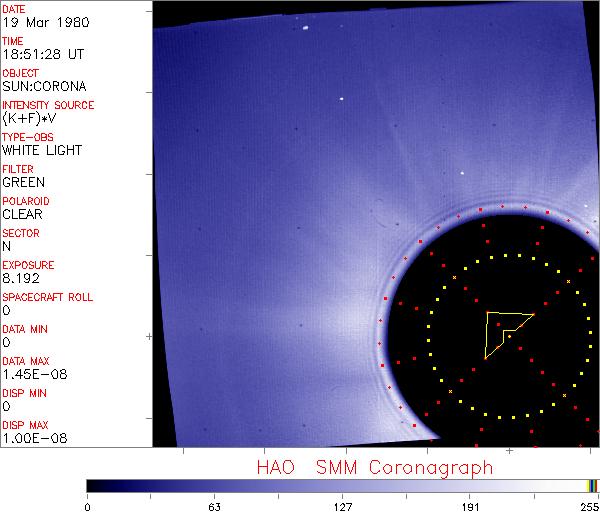Screen dimensions: 600x512
Task: Click the CLEAR polaroid value
Action: [x=22, y=215]
